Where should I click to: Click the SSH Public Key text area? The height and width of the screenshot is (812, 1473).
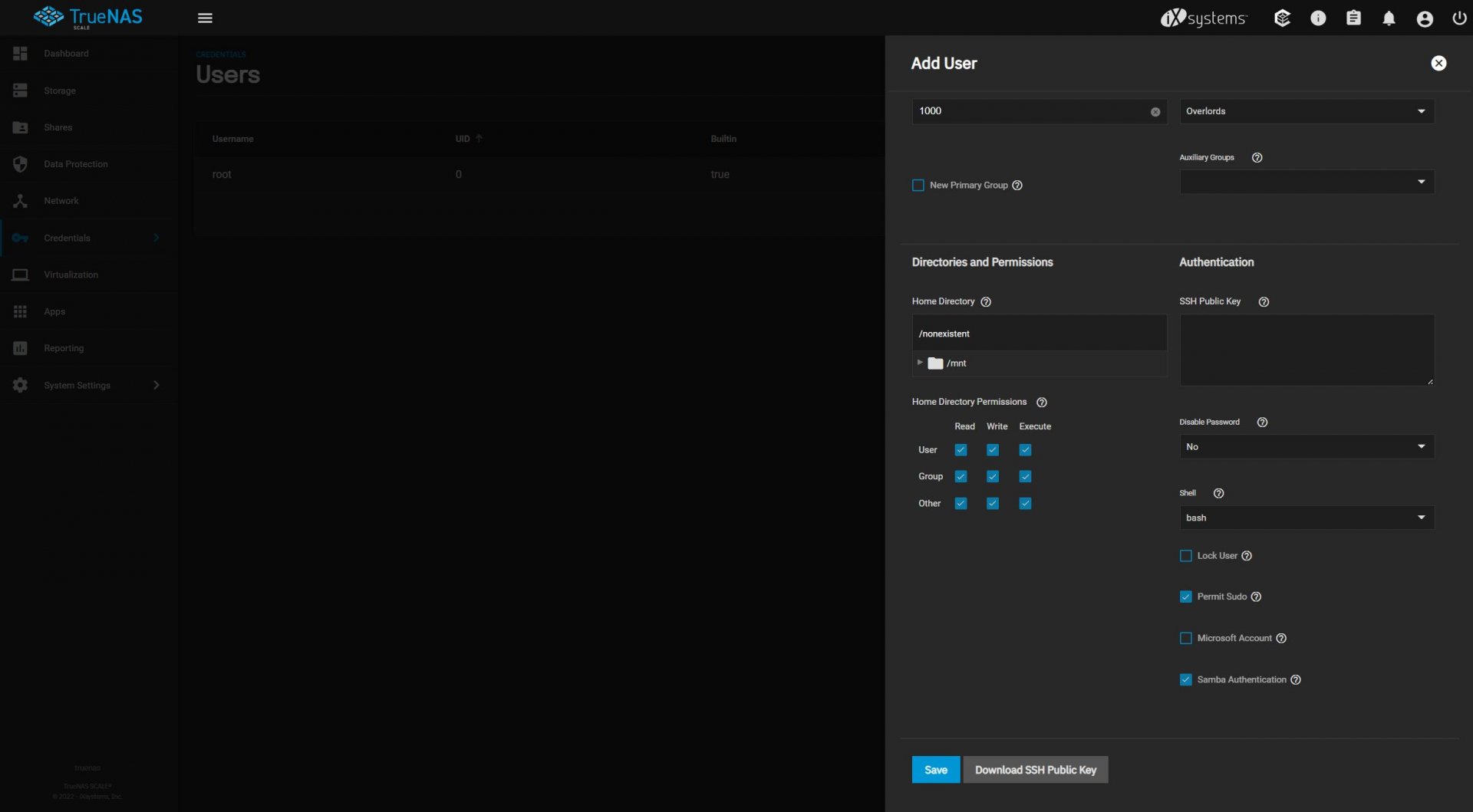tap(1306, 350)
